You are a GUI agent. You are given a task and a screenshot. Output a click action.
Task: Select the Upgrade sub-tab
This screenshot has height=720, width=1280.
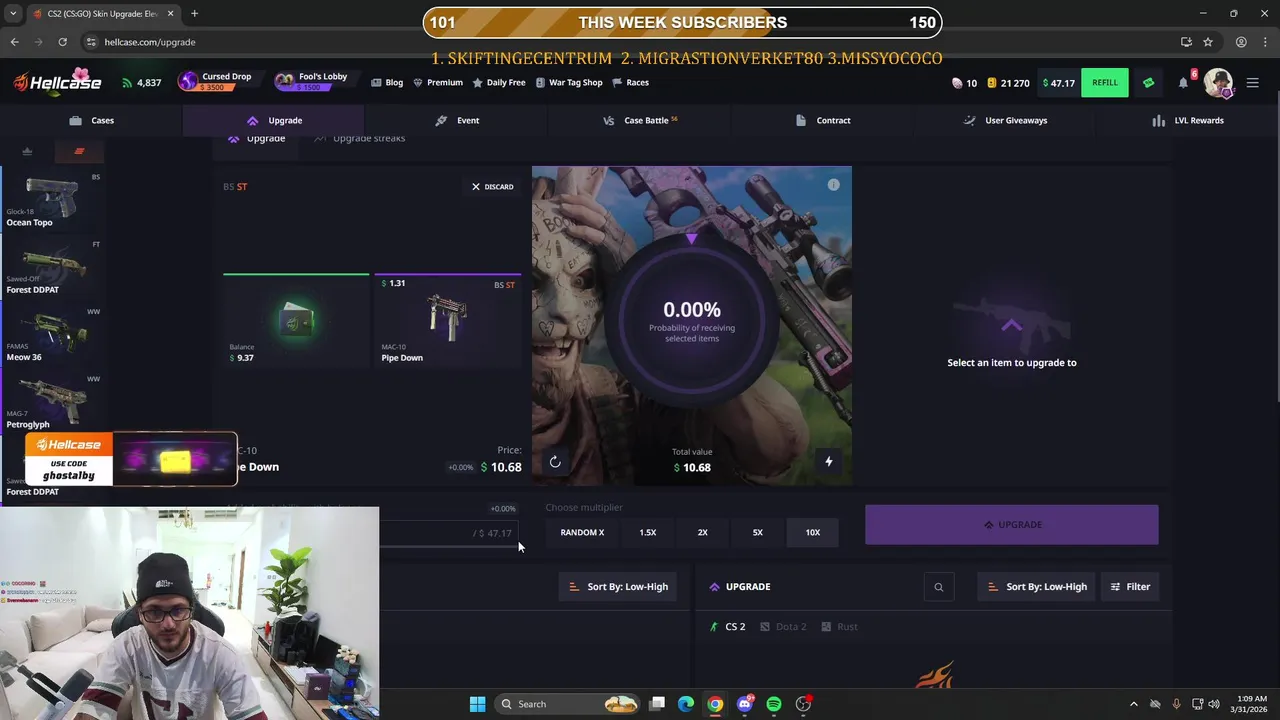(x=257, y=138)
